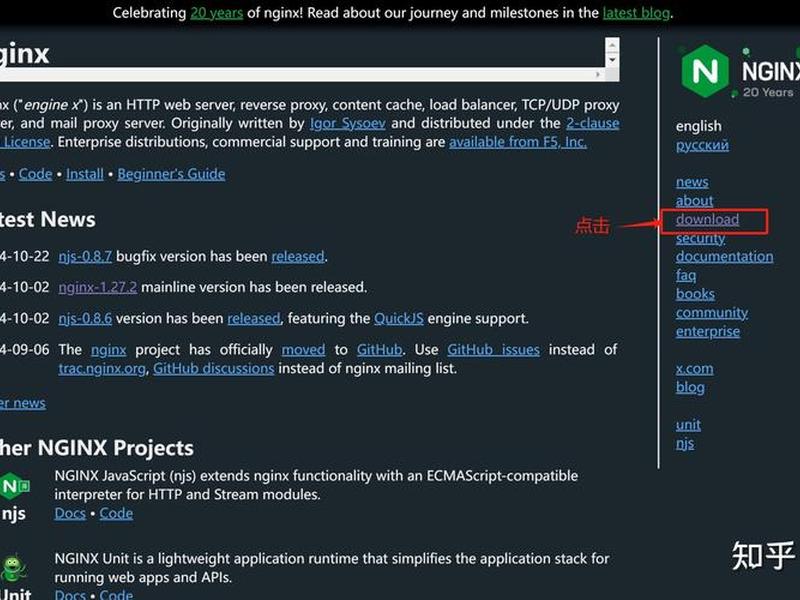The width and height of the screenshot is (800, 600).
Task: Click 'released' link in njs-0.8.7 row
Action: (298, 256)
